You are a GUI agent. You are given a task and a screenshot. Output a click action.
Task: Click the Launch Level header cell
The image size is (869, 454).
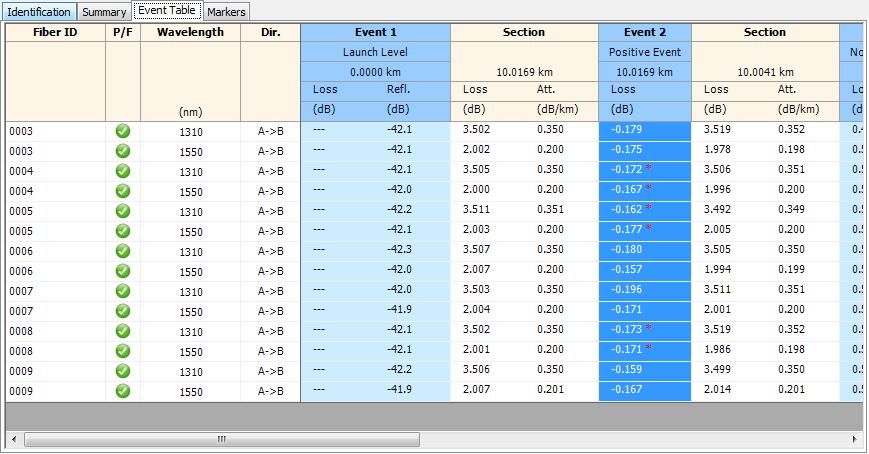click(375, 52)
